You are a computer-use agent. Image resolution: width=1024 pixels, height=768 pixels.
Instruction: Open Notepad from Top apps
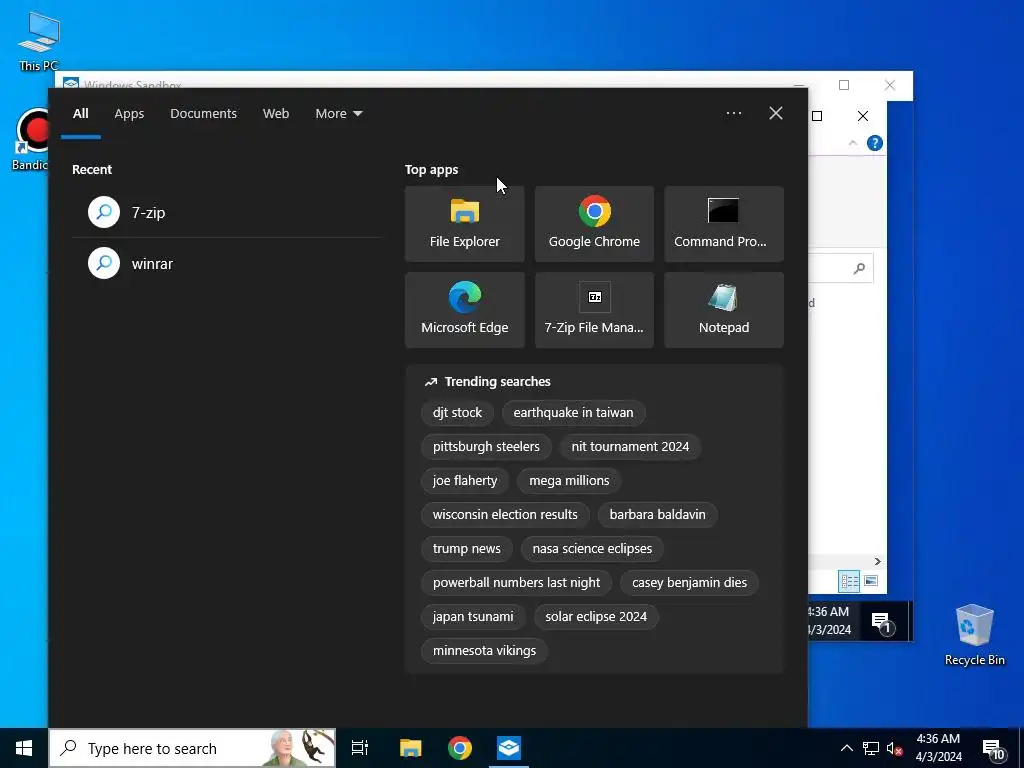tap(724, 310)
